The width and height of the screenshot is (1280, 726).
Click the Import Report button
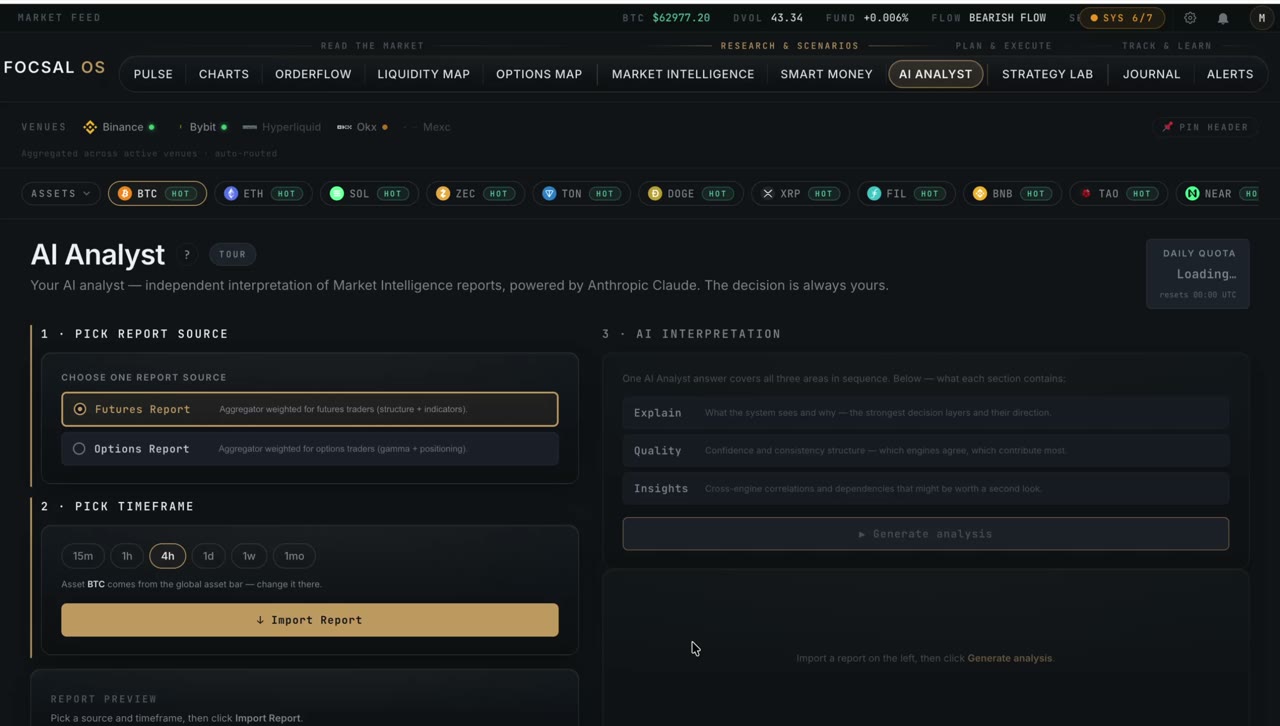coord(310,620)
